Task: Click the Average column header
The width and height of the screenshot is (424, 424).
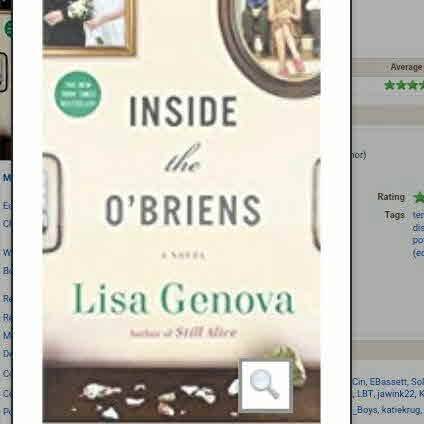Action: (407, 67)
